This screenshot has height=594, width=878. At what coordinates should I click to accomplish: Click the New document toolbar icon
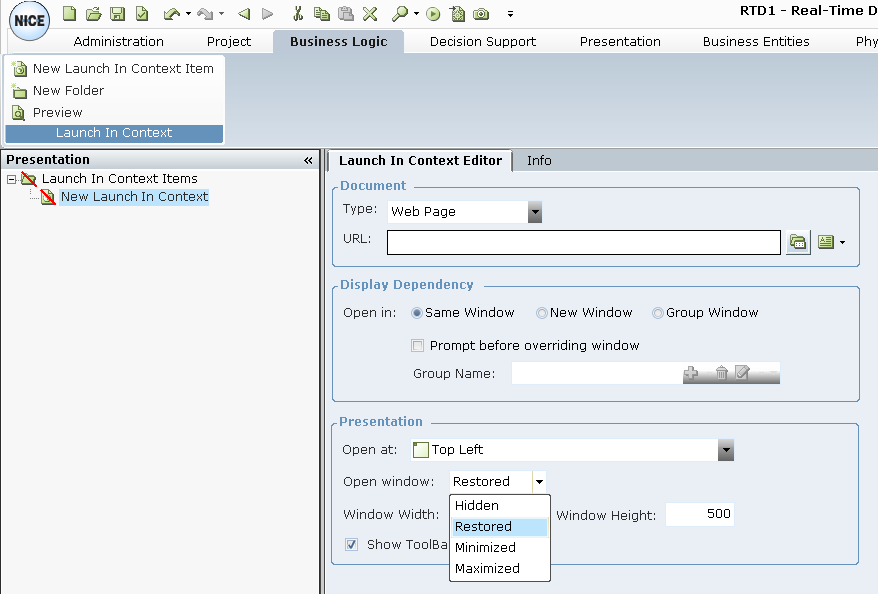coord(70,14)
